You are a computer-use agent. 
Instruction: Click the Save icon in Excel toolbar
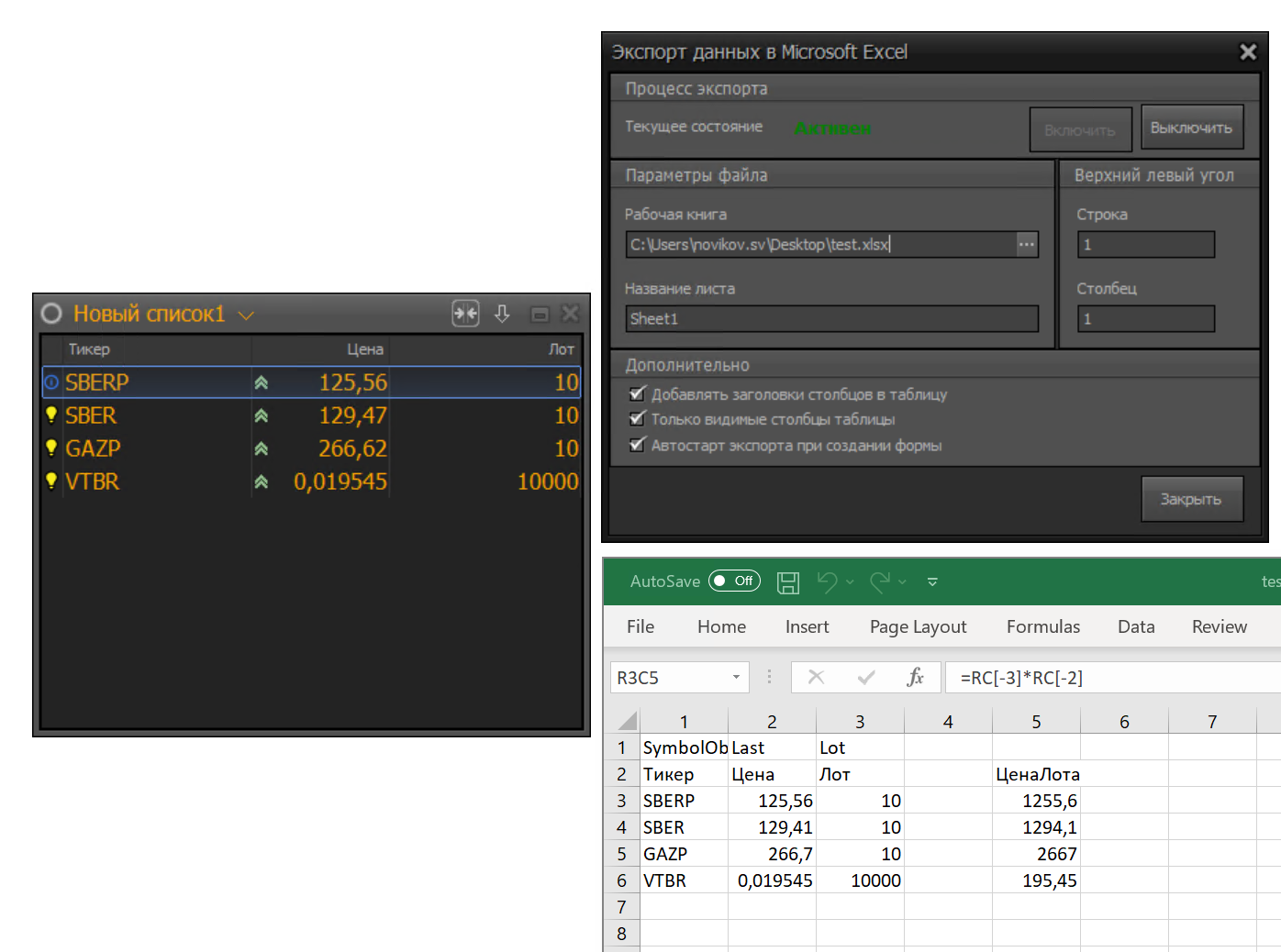[x=787, y=581]
